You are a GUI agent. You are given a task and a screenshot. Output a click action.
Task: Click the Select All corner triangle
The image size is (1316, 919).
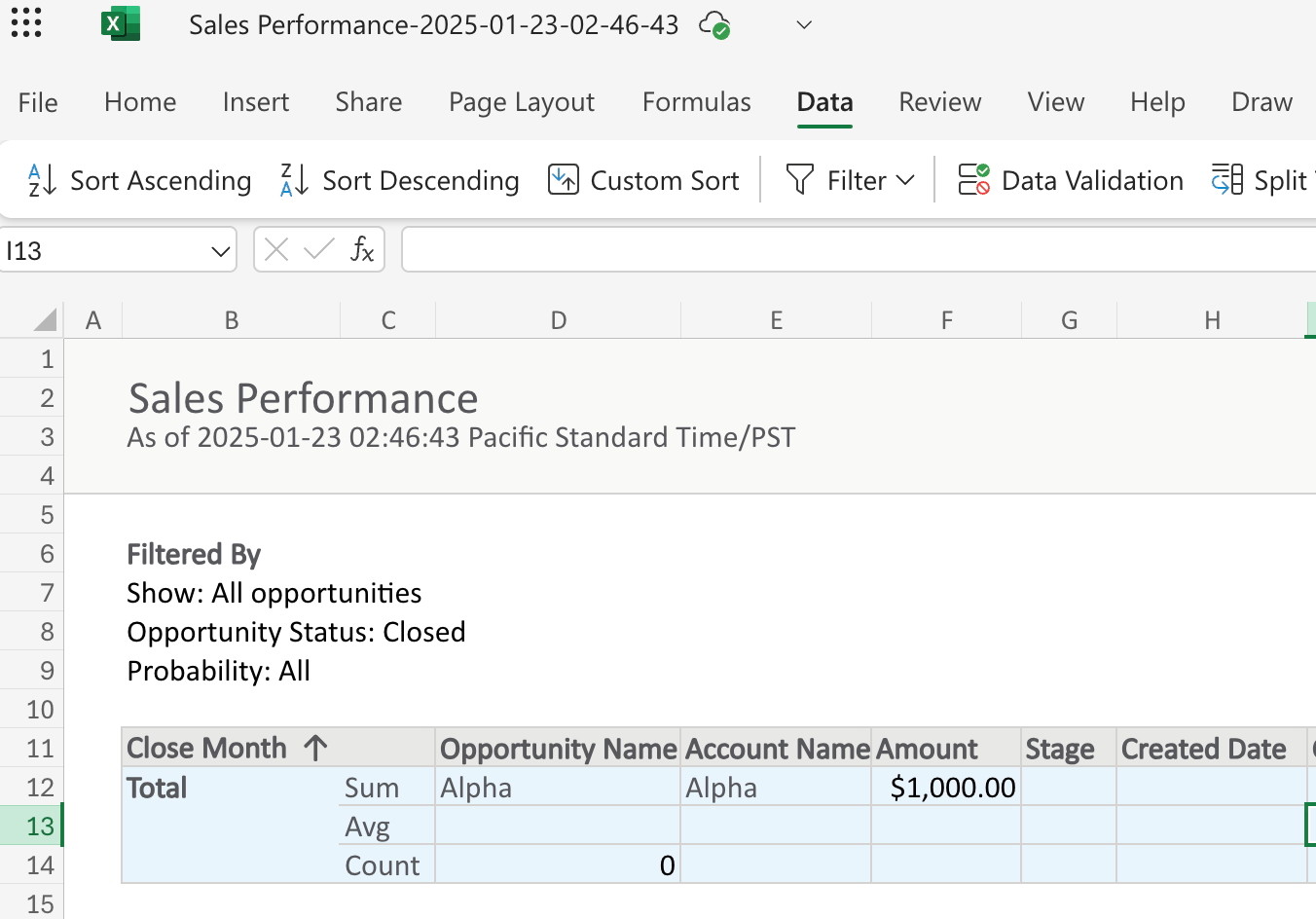coord(45,320)
